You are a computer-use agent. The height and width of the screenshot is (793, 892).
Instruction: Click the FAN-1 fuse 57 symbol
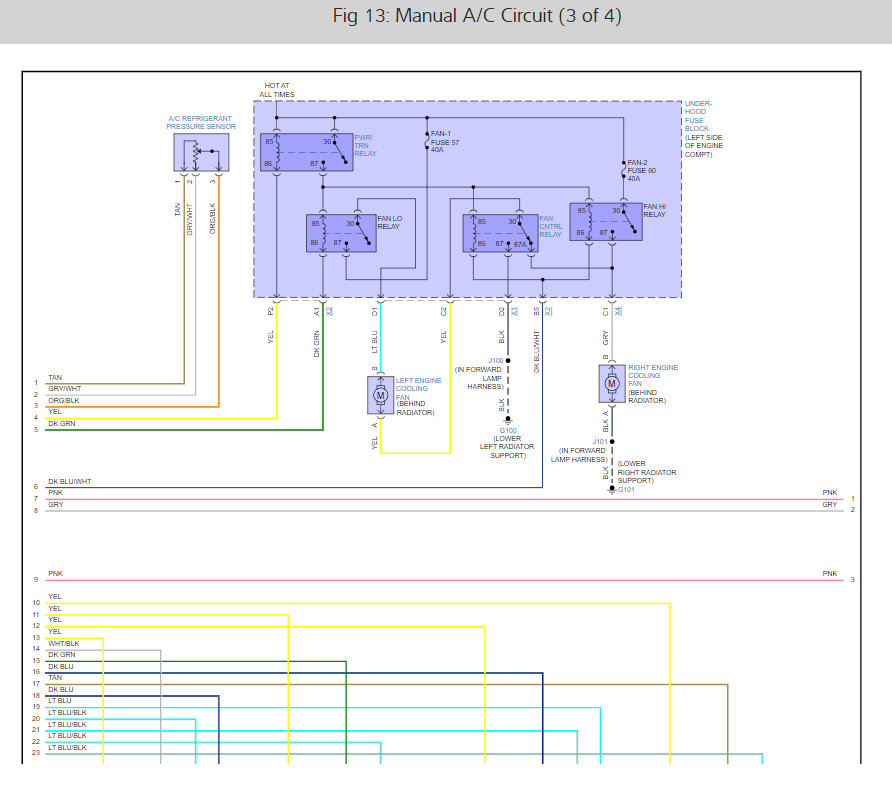427,141
